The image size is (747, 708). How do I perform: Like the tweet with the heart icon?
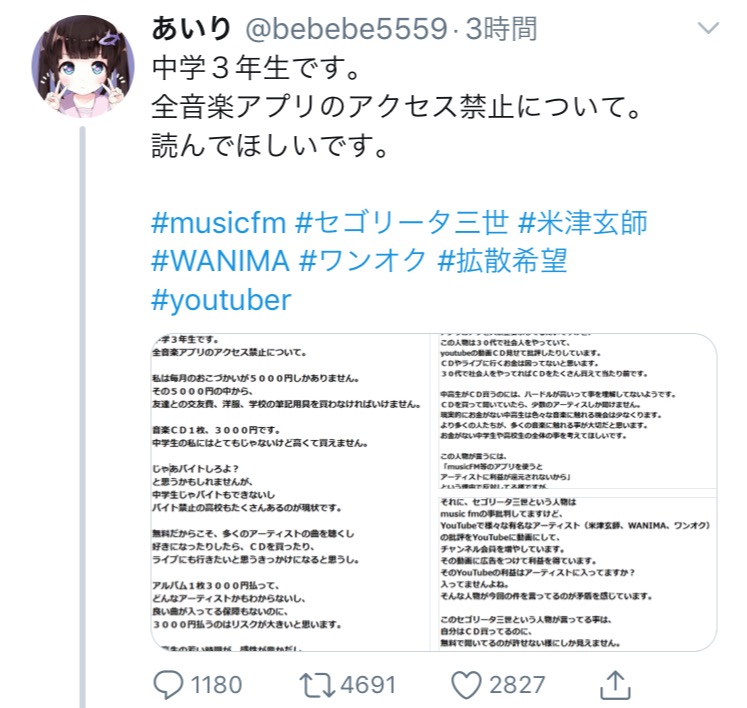coord(466,685)
